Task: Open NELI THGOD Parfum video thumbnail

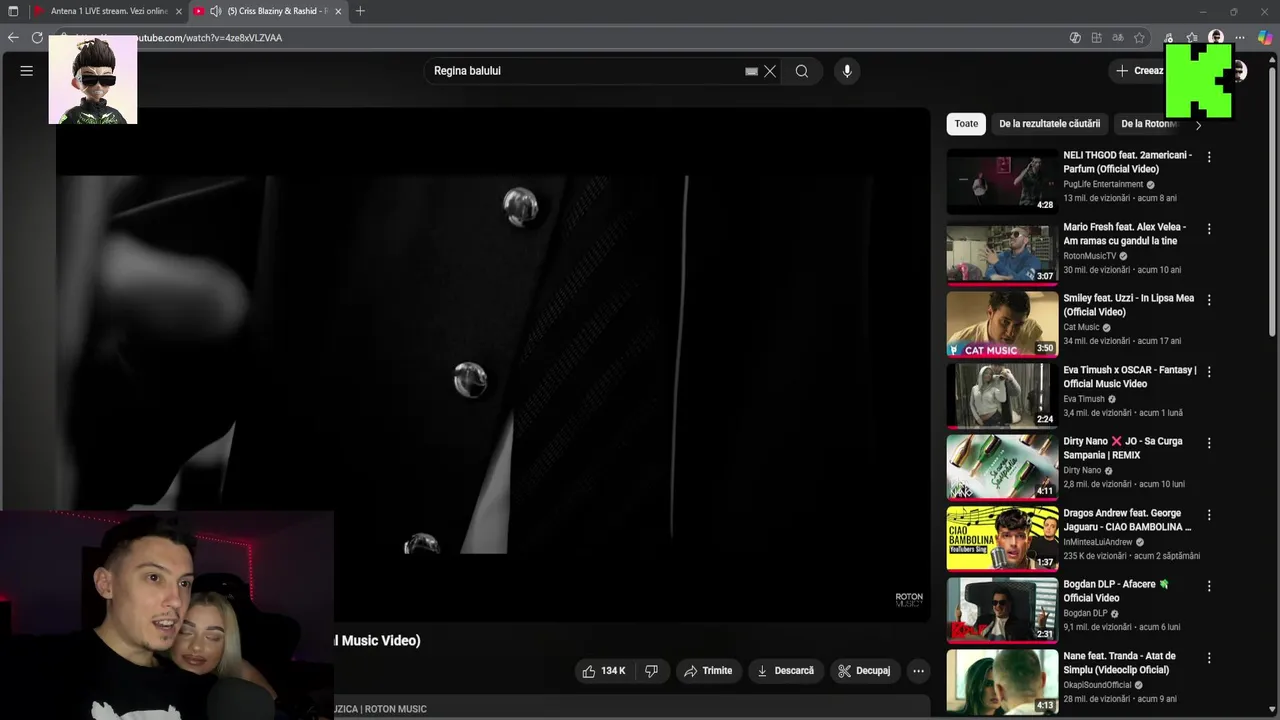Action: coord(1002,181)
